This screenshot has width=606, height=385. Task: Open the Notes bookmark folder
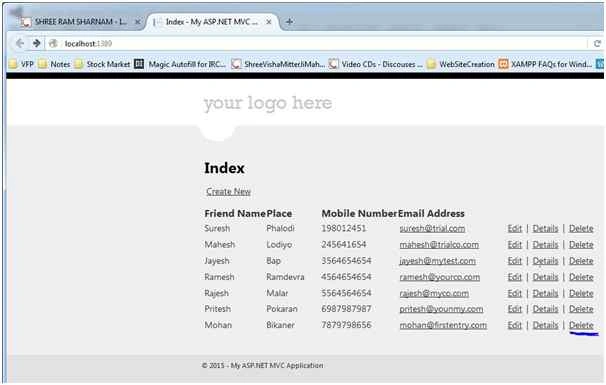pos(54,64)
